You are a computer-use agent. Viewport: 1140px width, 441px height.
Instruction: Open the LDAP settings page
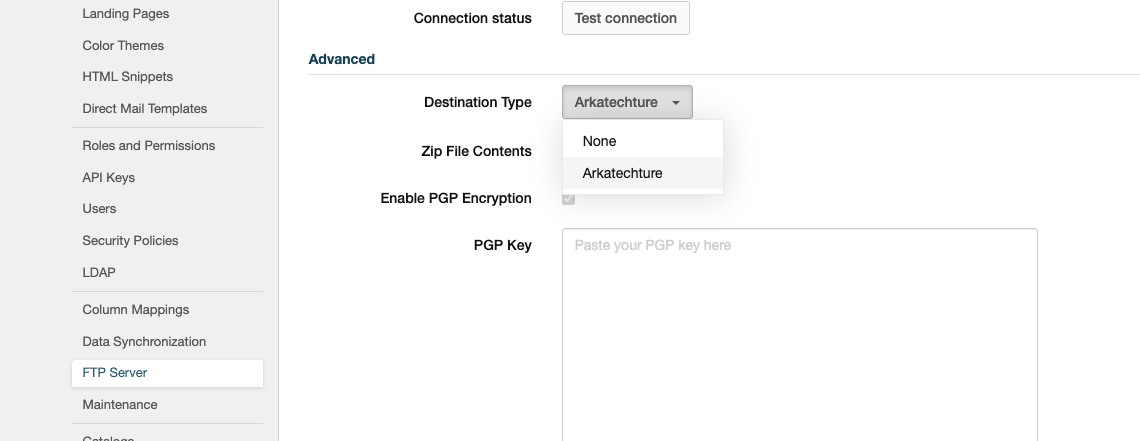(x=99, y=272)
